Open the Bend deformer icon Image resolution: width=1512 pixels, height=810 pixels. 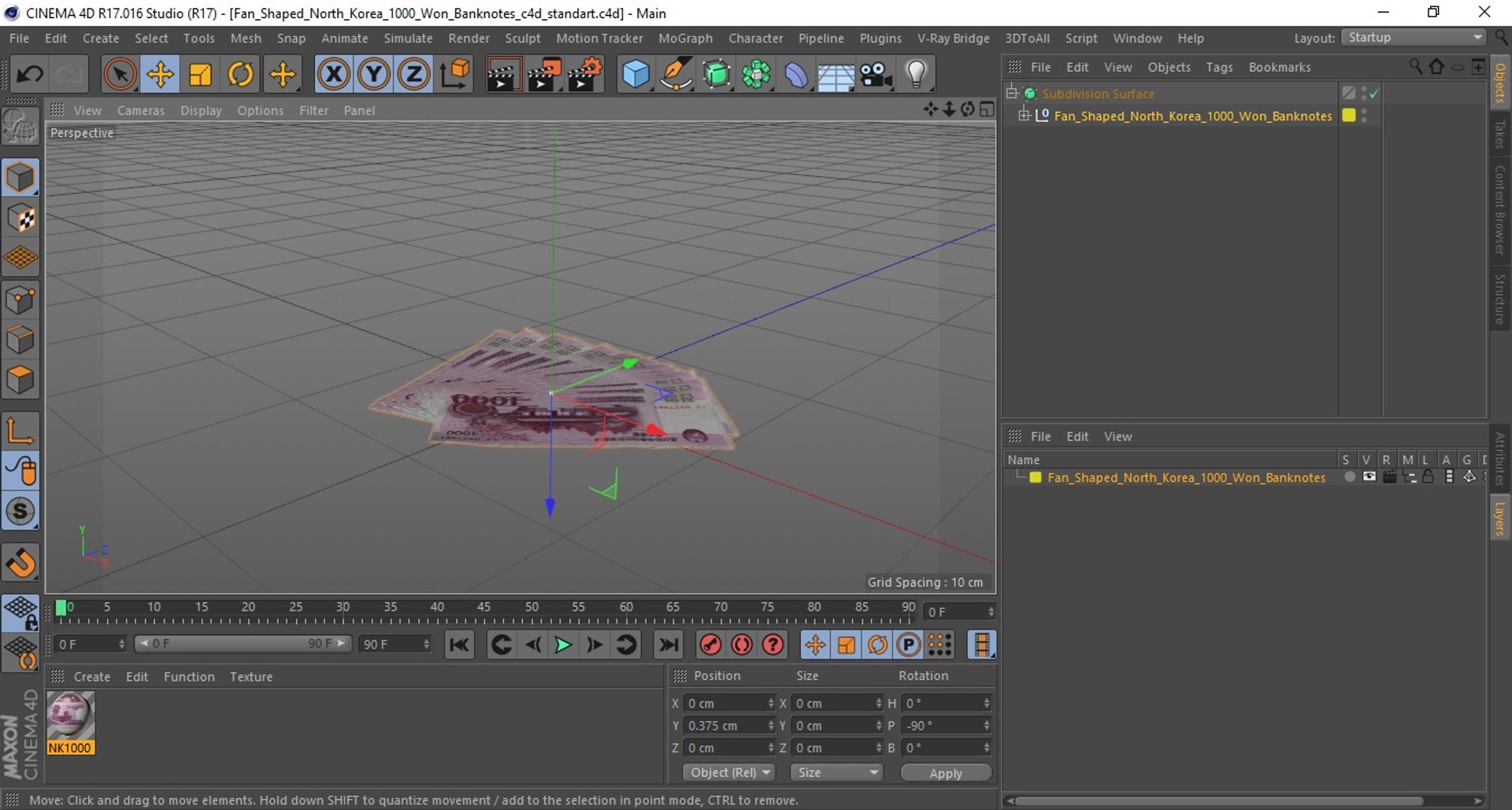(796, 75)
